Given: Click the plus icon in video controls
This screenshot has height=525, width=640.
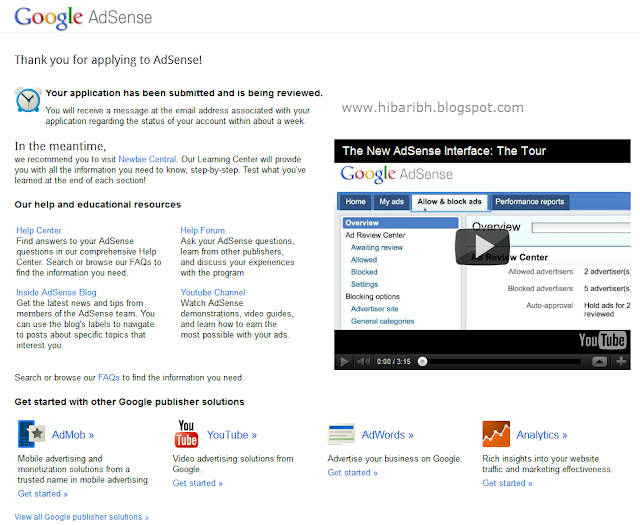Looking at the screenshot, I should click(621, 361).
